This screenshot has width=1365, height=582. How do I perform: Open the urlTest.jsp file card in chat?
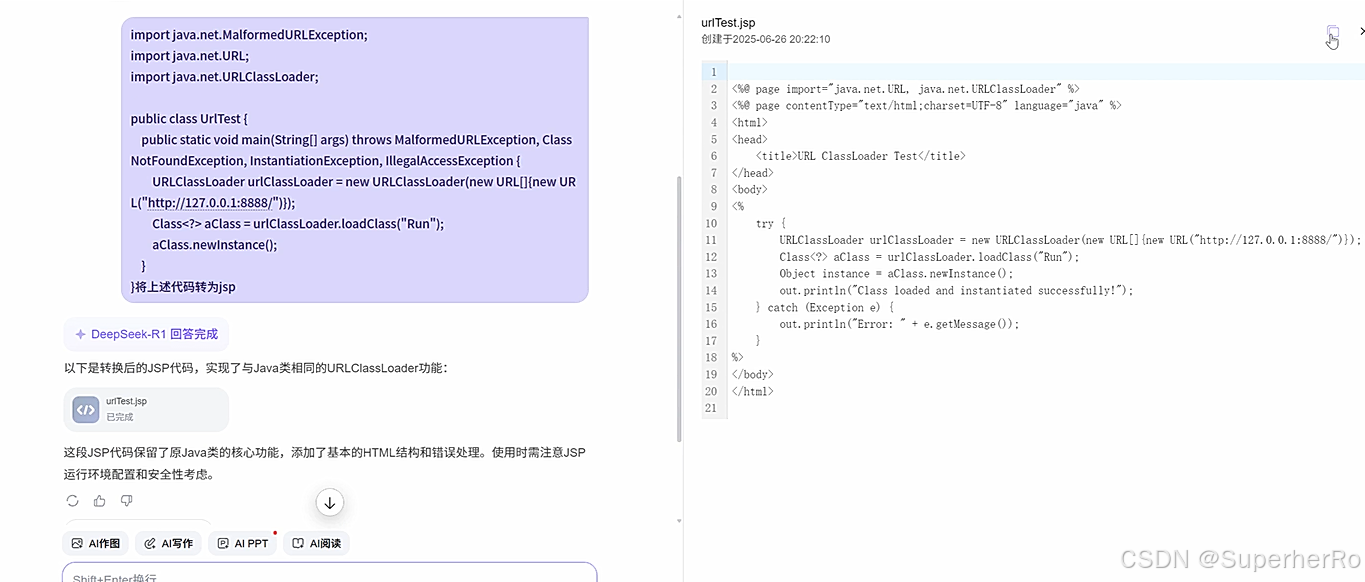pos(146,409)
